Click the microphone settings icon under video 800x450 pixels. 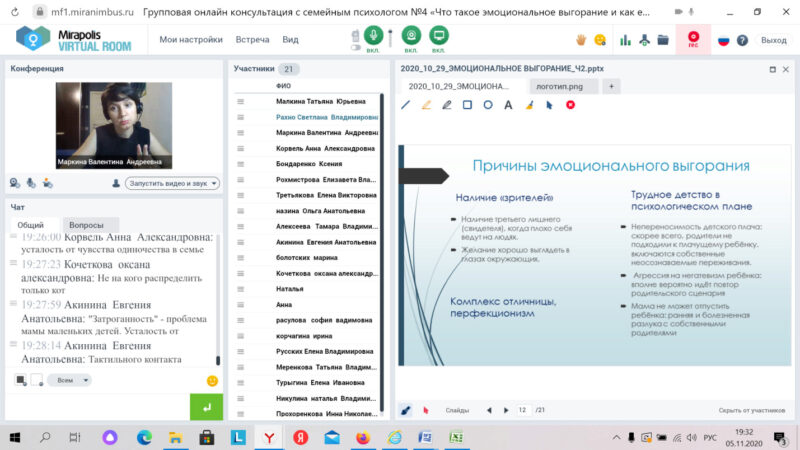pos(31,183)
